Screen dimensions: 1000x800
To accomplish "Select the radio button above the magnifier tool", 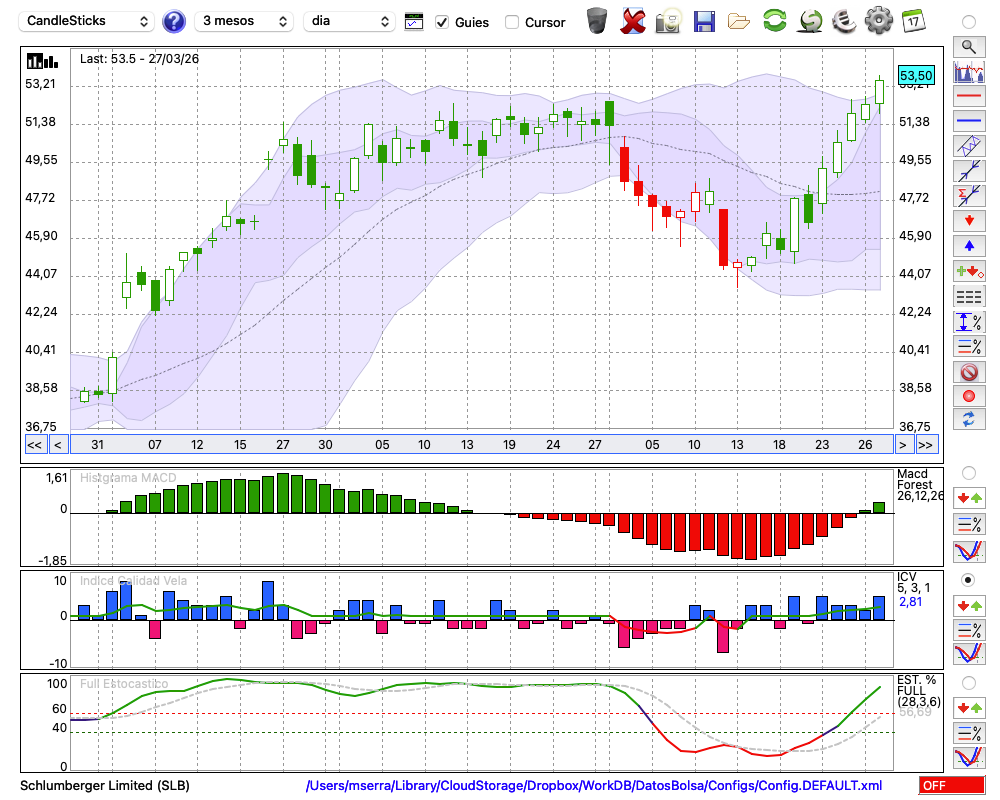I will coord(969,22).
